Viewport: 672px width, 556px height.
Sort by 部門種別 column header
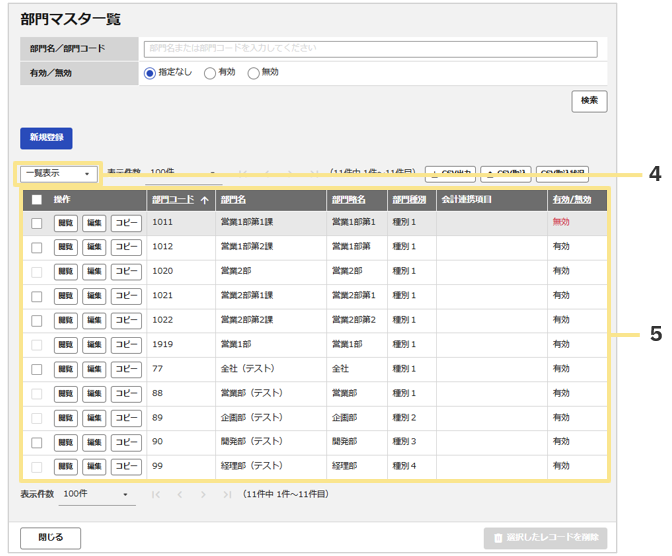click(x=409, y=200)
